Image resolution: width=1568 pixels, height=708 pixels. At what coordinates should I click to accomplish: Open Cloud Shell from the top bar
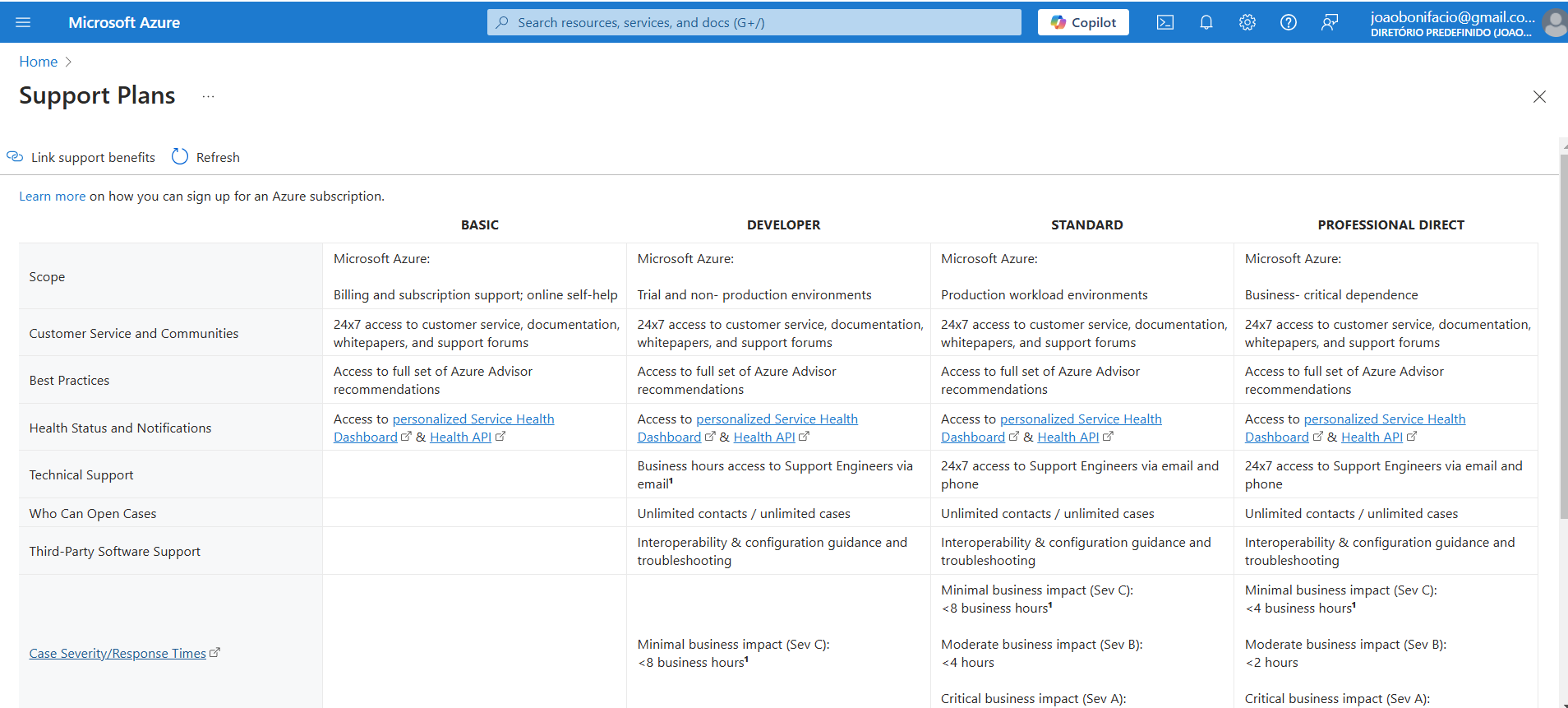[x=1165, y=22]
